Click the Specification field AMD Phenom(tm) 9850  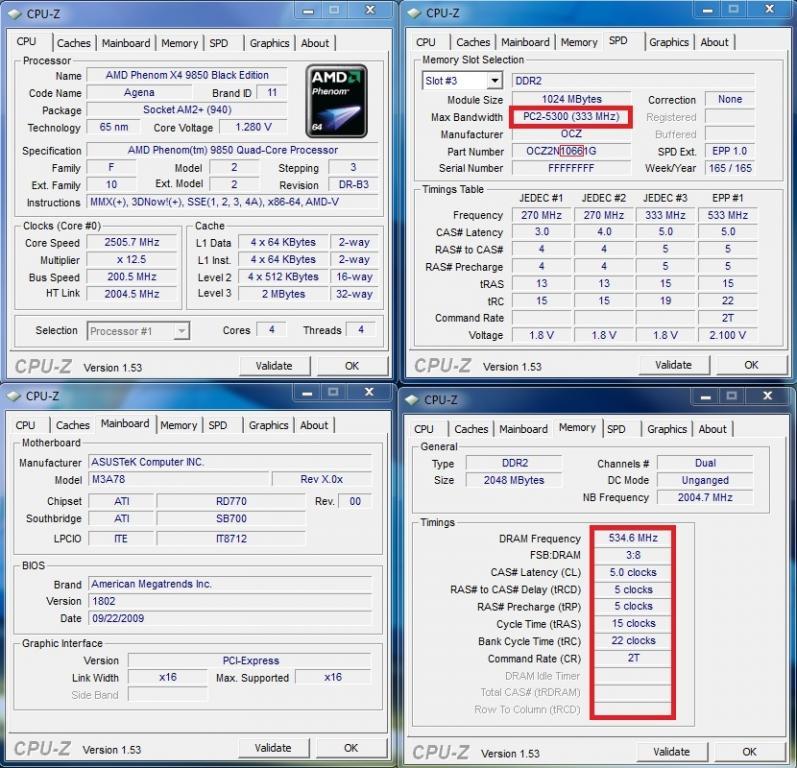coord(233,150)
